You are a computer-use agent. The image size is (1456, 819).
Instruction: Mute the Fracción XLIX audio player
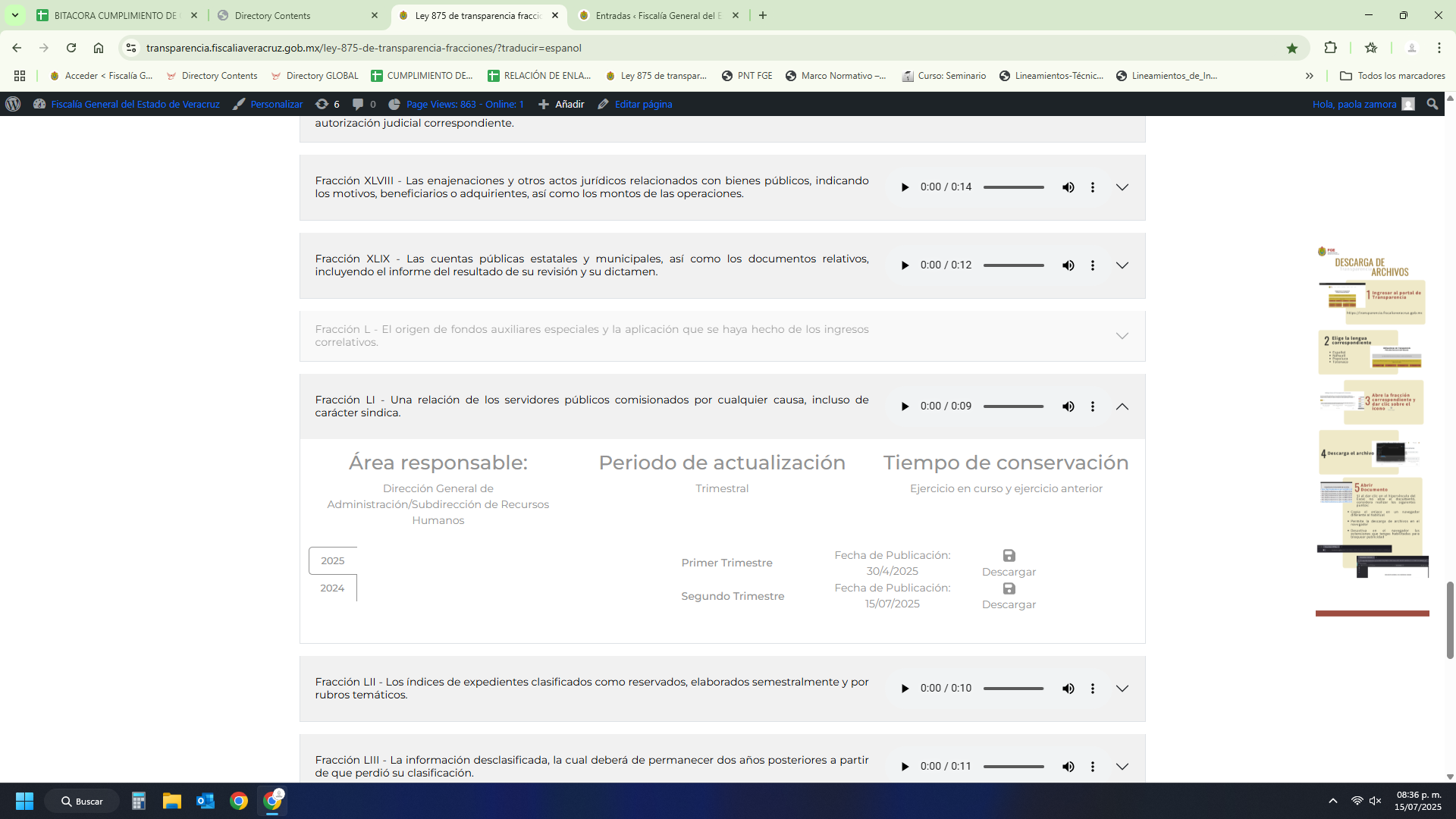(1068, 265)
